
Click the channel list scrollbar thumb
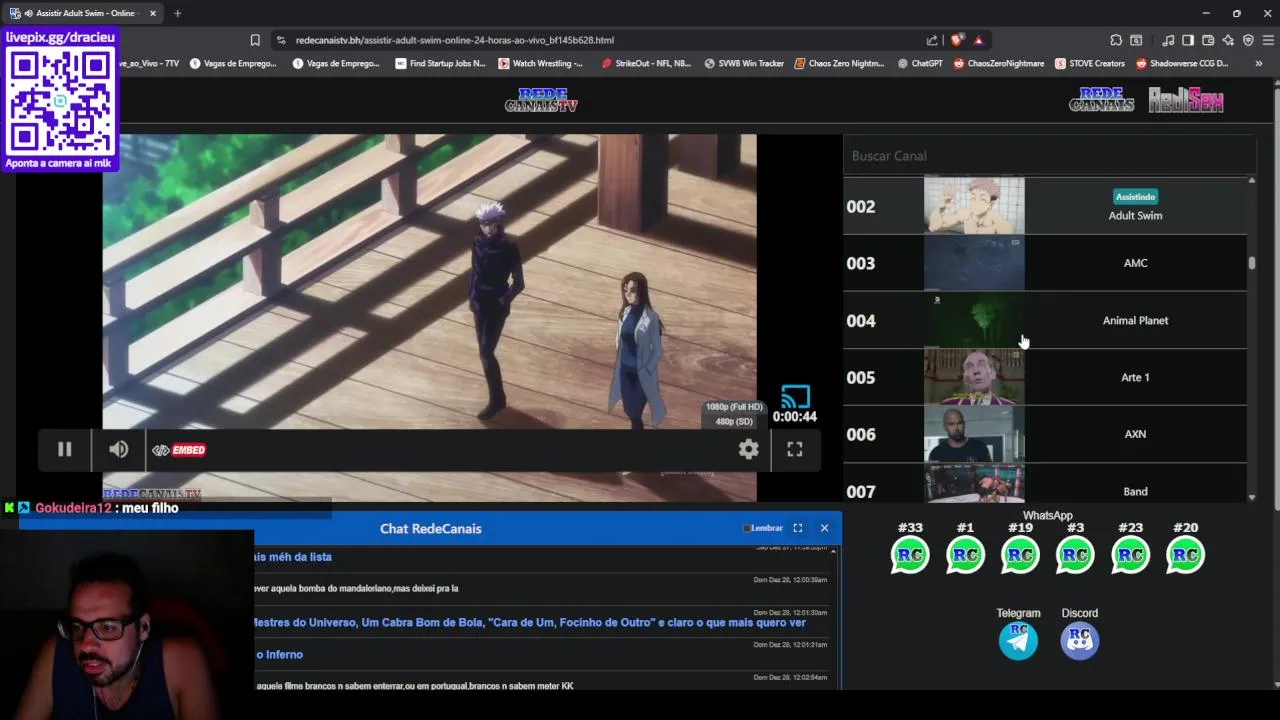(x=1251, y=263)
